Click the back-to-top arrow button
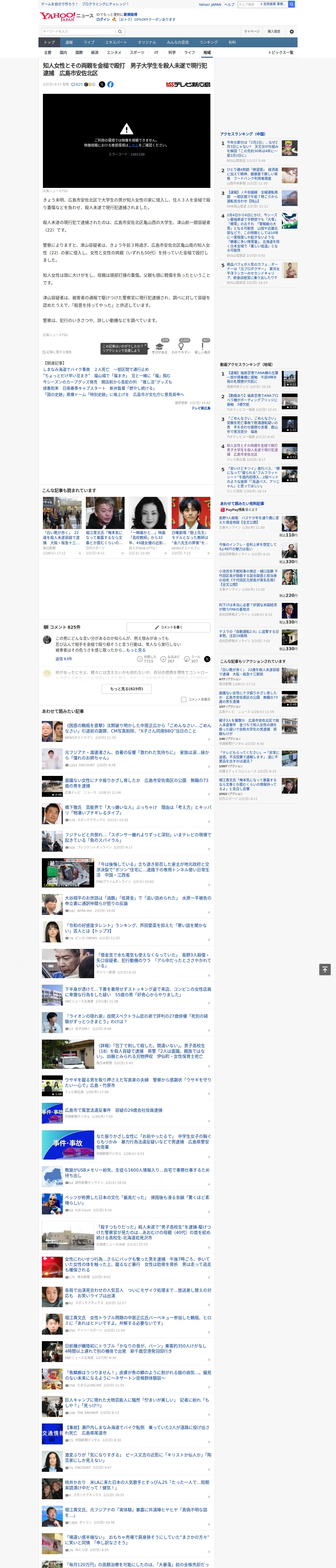This screenshot has width=336, height=1568. (325, 970)
